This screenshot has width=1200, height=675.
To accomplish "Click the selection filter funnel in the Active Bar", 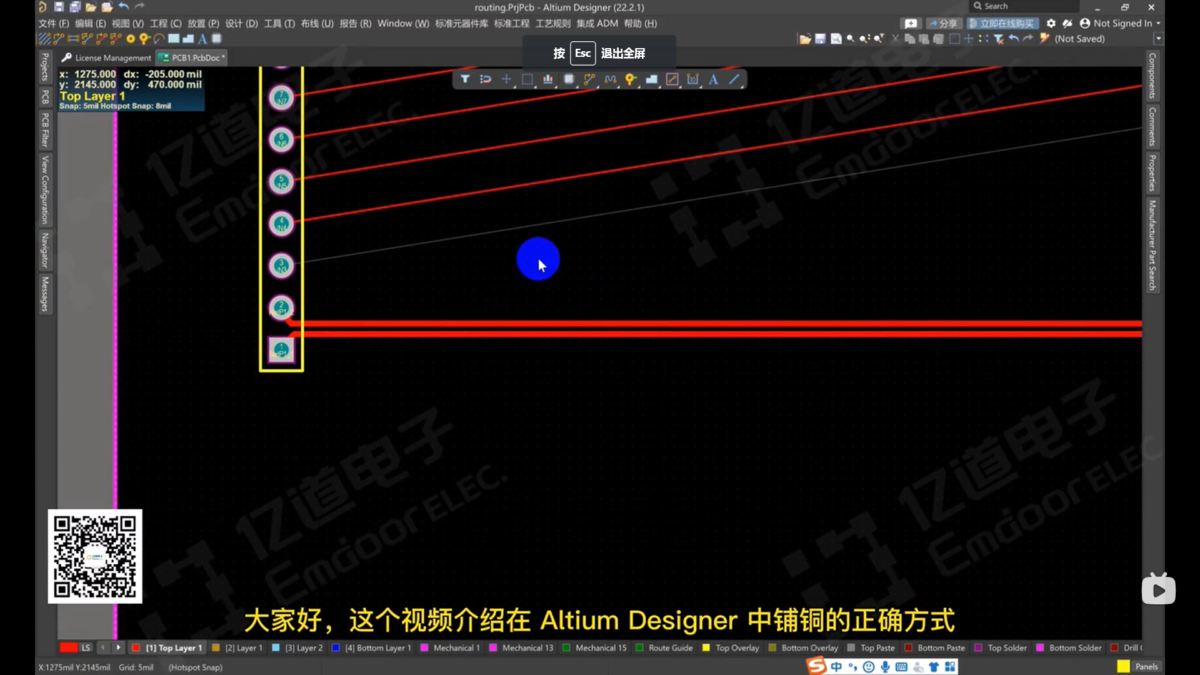I will coord(465,79).
